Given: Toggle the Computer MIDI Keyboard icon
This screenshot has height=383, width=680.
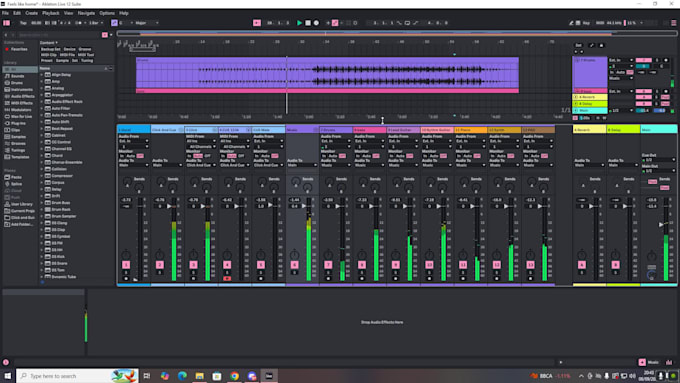Looking at the screenshot, I should pyautogui.click(x=578, y=23).
